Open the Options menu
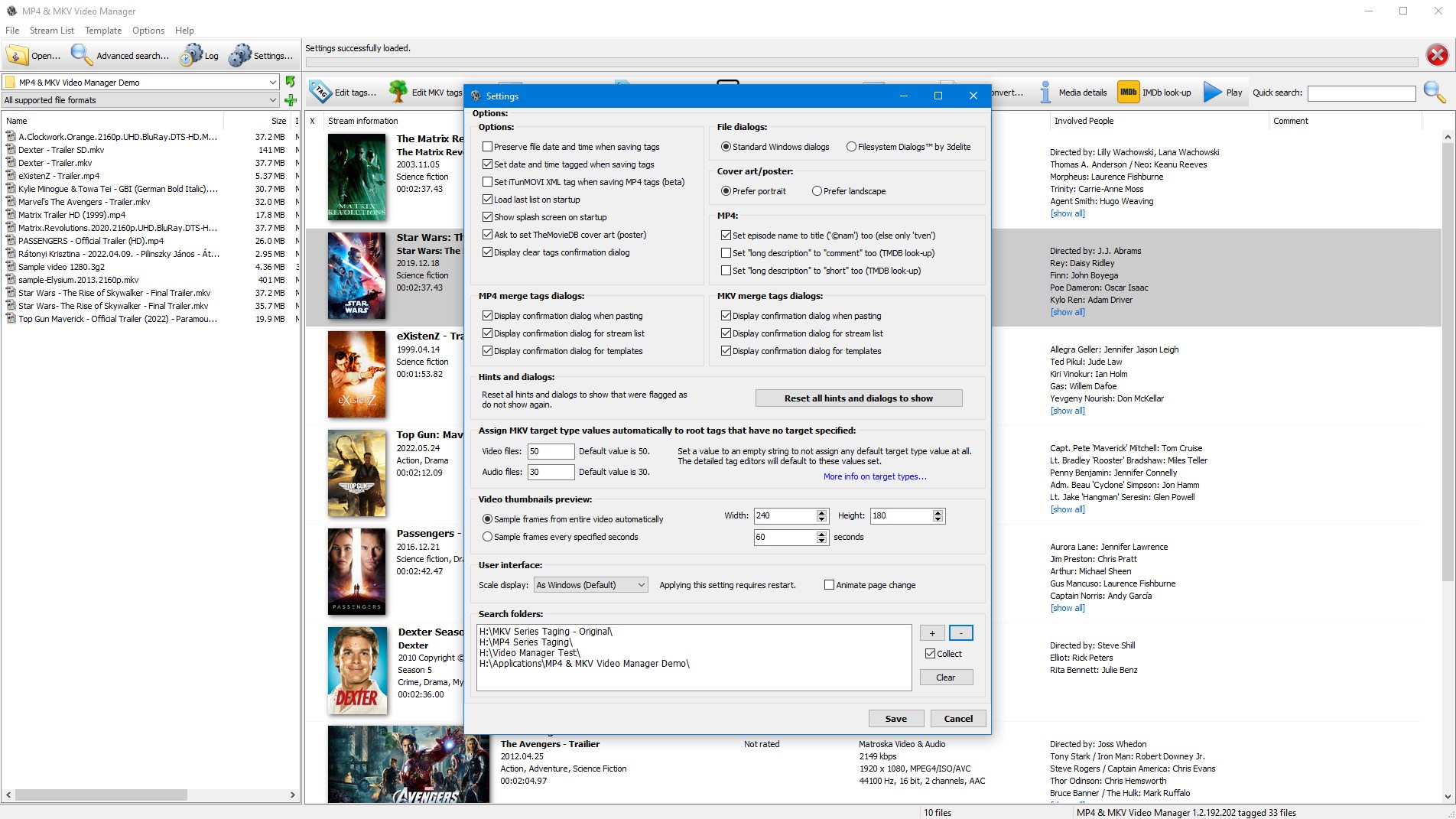Image resolution: width=1456 pixels, height=819 pixels. pyautogui.click(x=148, y=31)
